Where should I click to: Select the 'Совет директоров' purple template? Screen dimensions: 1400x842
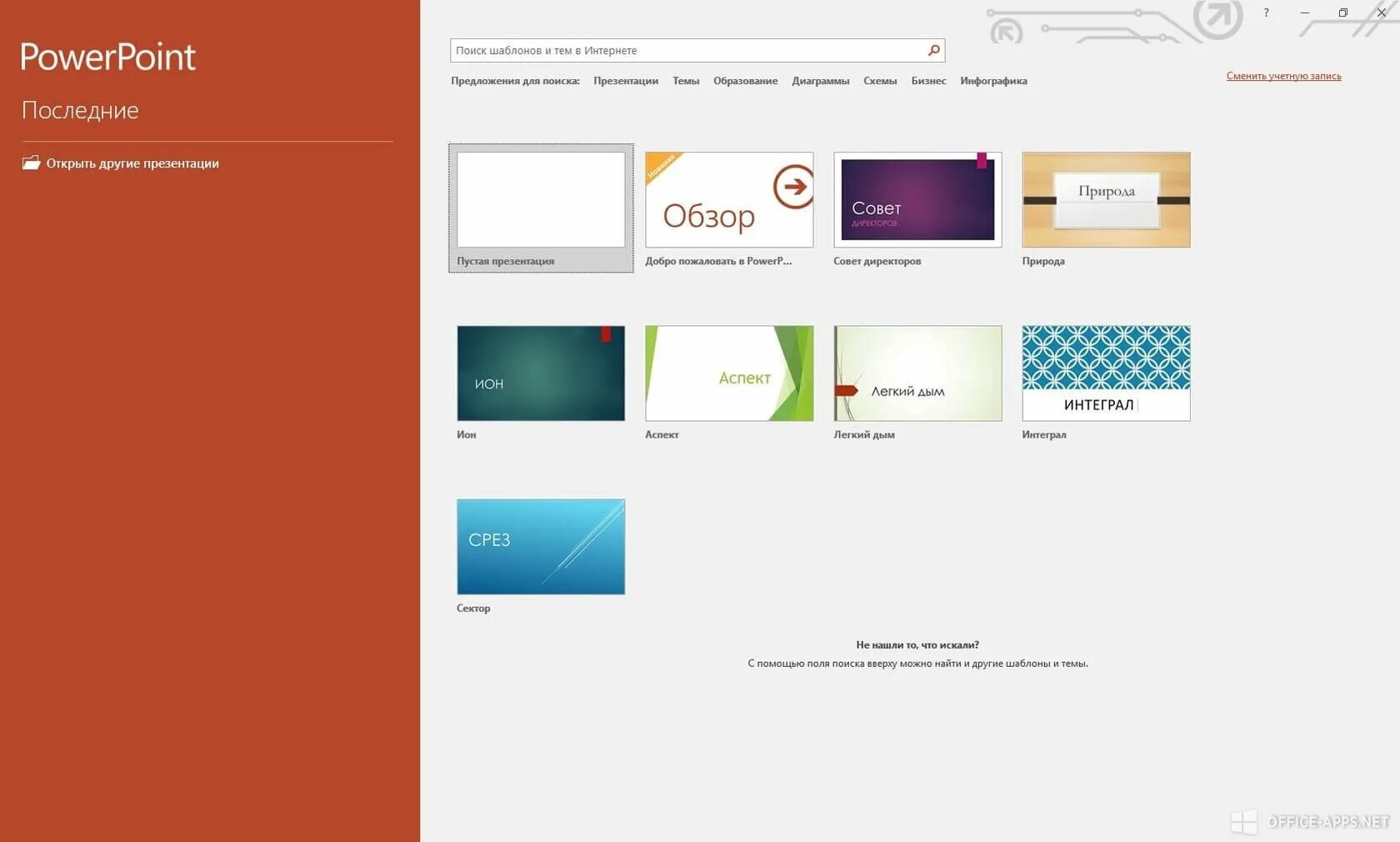tap(917, 199)
